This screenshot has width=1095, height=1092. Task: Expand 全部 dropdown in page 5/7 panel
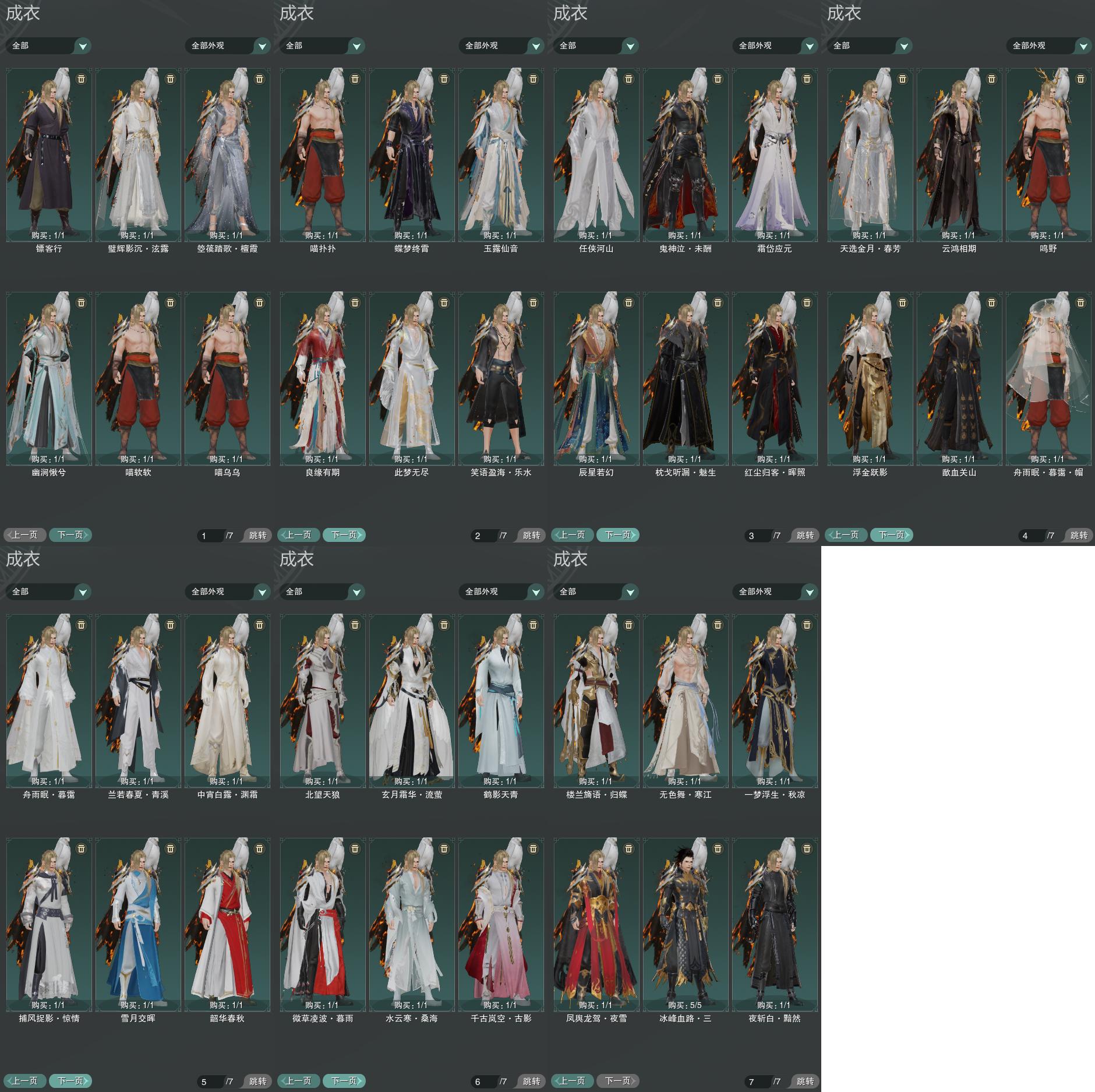[48, 591]
